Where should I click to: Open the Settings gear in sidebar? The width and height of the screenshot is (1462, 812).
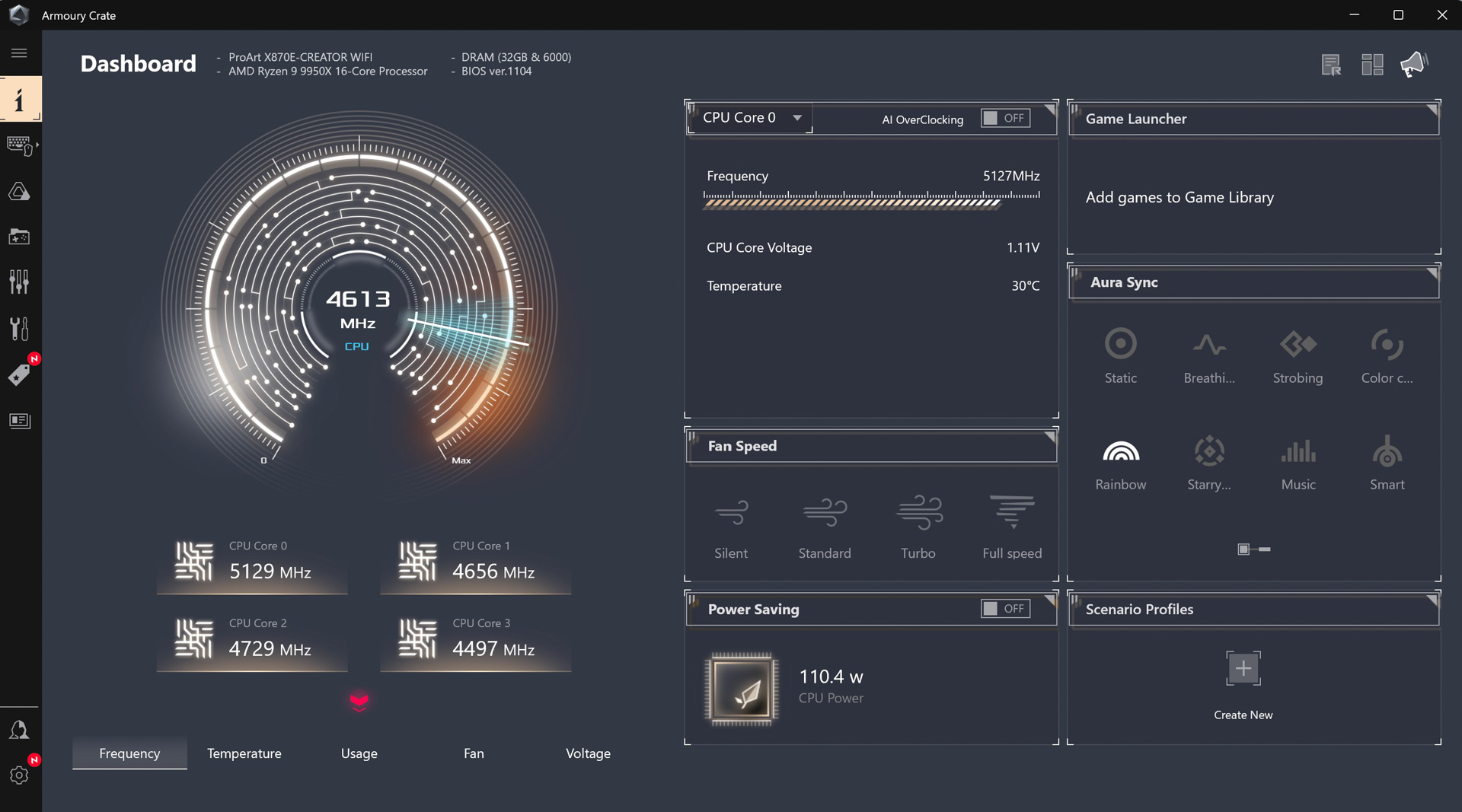click(x=19, y=775)
